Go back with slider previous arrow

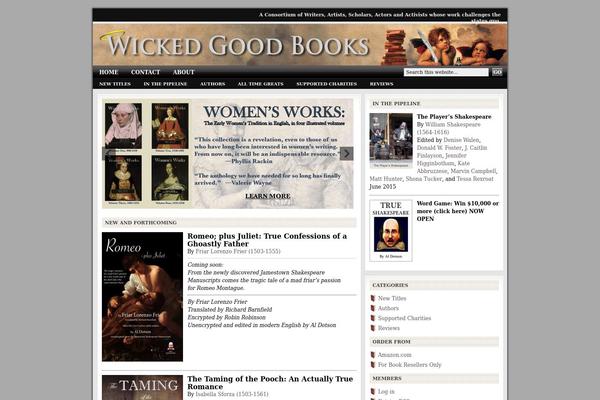coord(109,154)
